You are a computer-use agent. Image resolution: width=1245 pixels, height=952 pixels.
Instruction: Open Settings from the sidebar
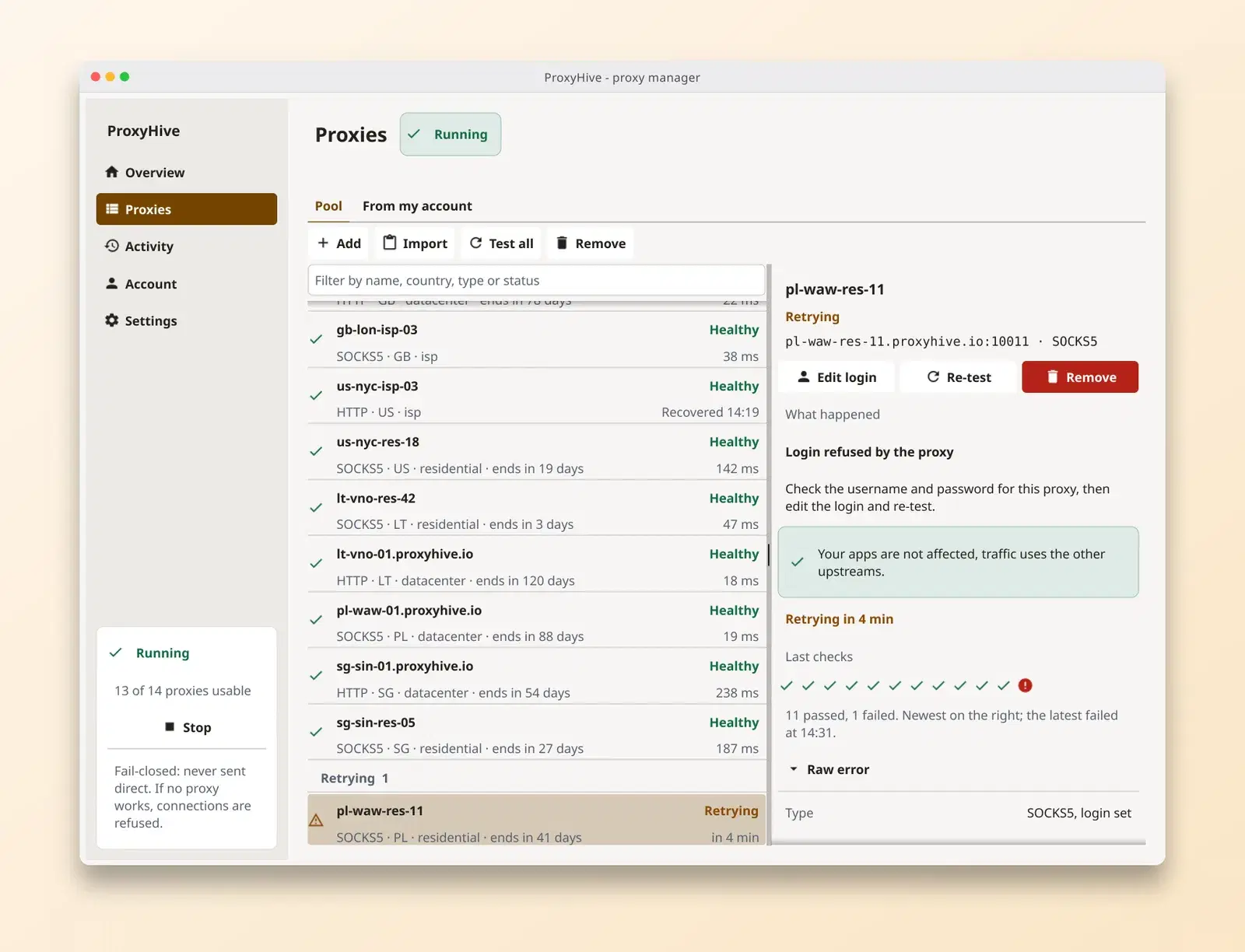pos(187,320)
